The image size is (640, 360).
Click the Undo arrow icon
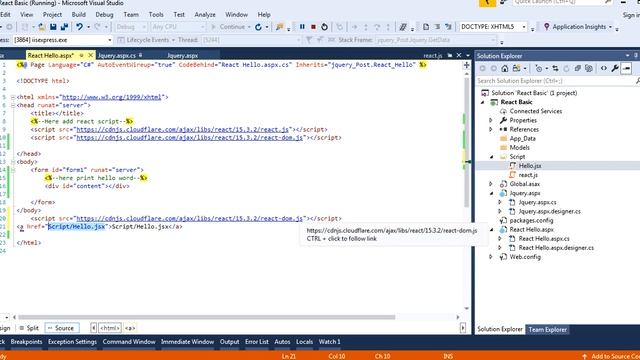[x=79, y=27]
